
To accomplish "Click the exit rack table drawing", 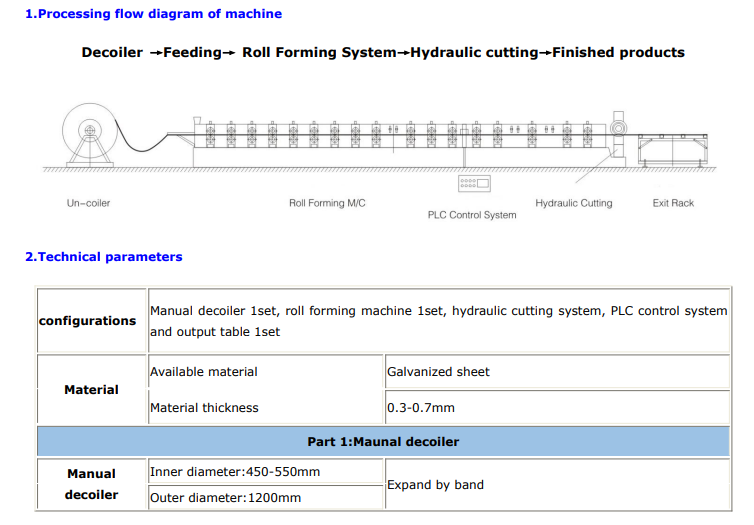I will 672,150.
